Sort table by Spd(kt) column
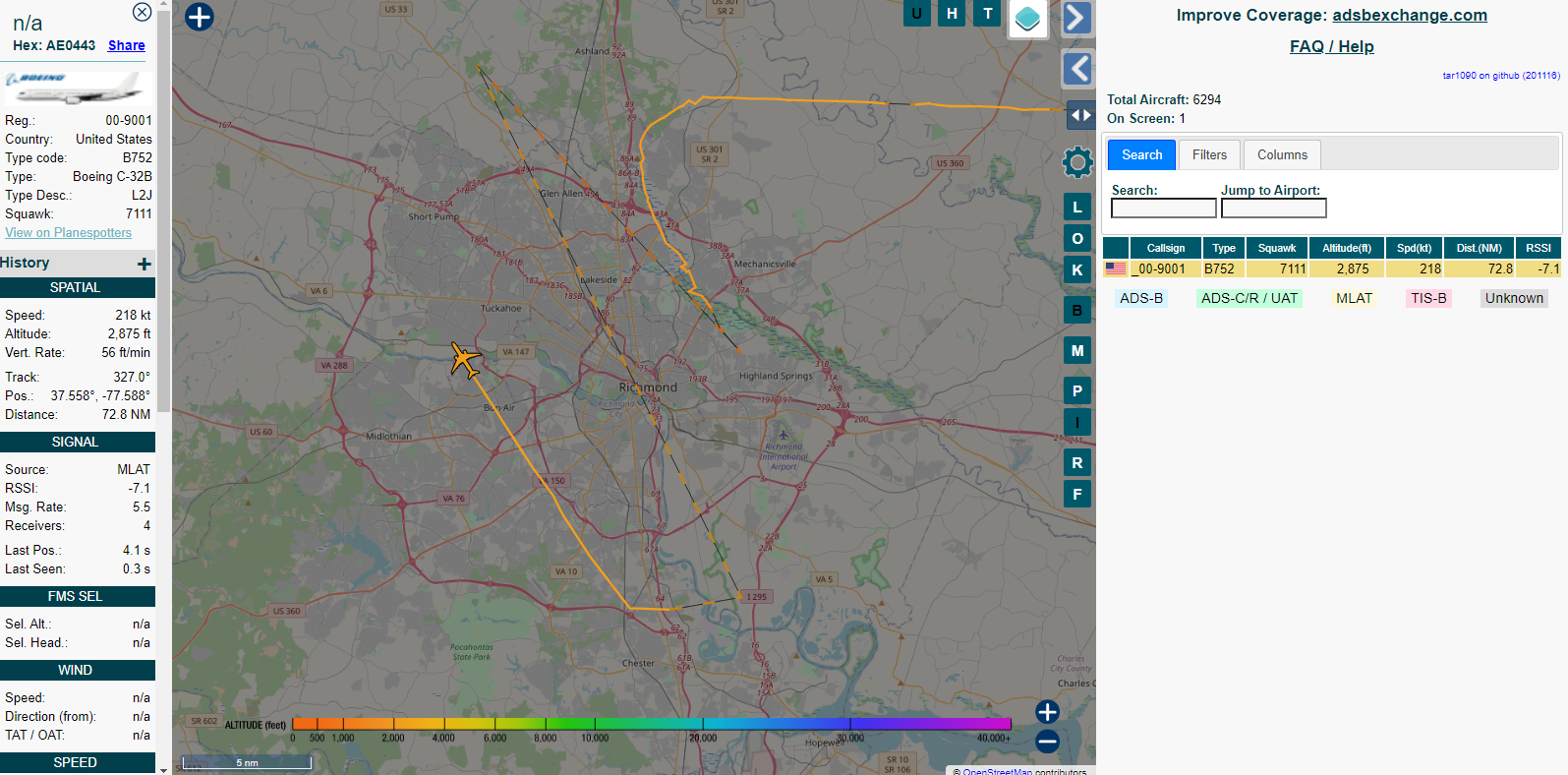 click(x=1414, y=248)
